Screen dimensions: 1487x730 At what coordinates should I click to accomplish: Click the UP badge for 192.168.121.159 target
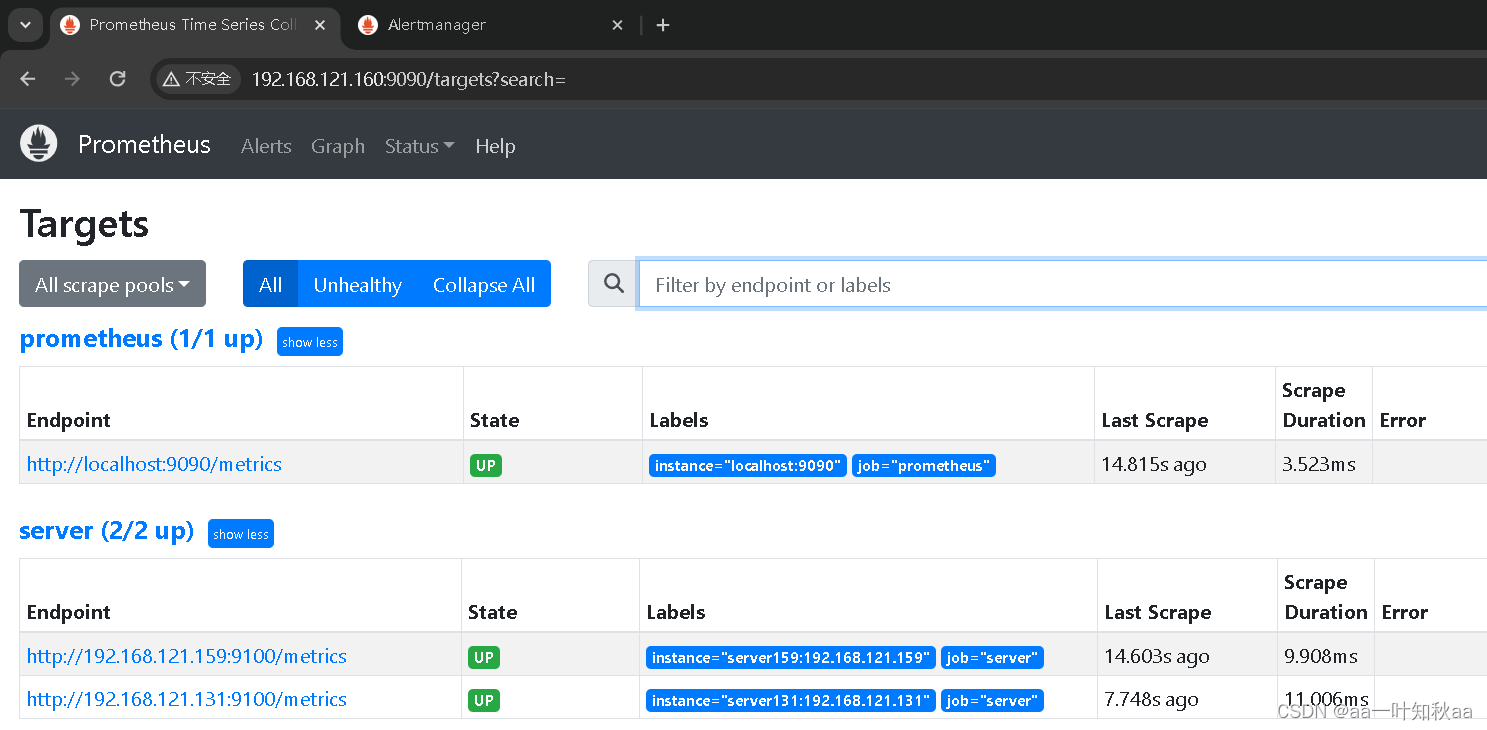(x=484, y=657)
